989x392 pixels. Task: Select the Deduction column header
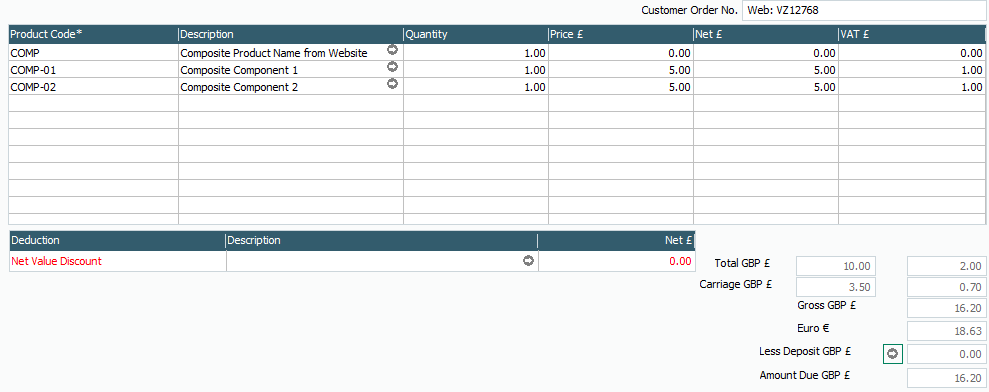(117, 241)
